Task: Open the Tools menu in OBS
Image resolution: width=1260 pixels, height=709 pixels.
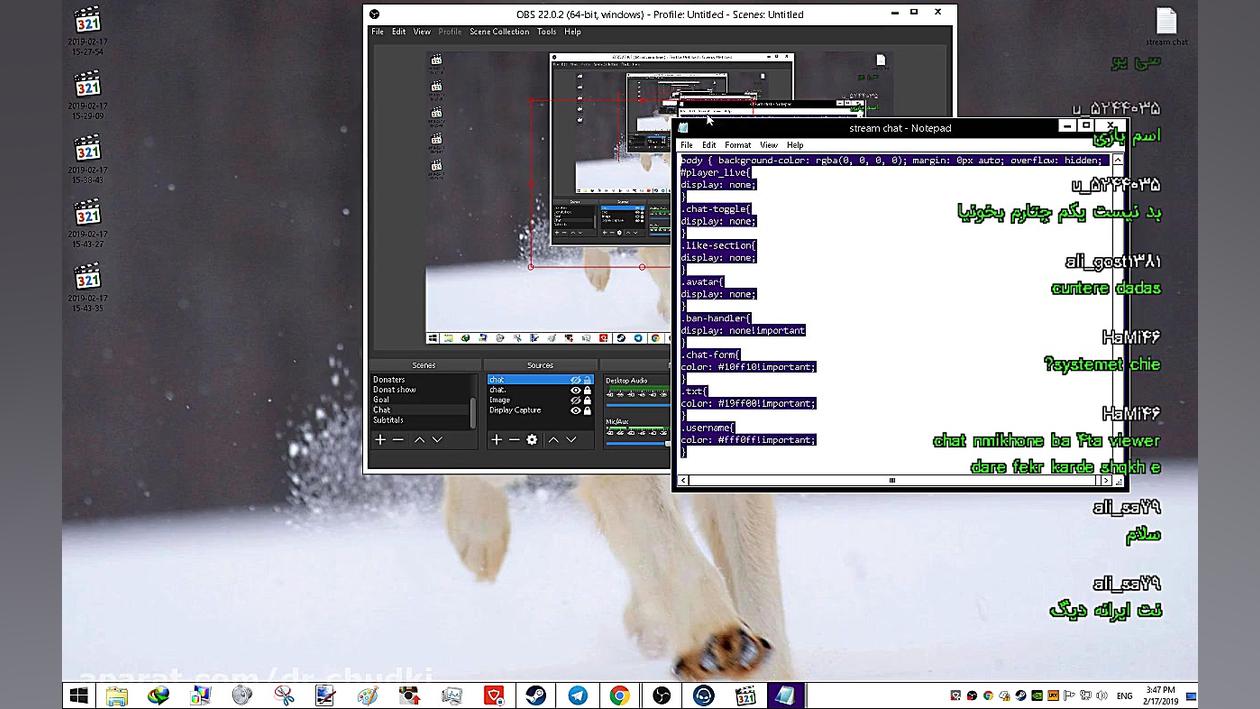Action: coord(546,32)
